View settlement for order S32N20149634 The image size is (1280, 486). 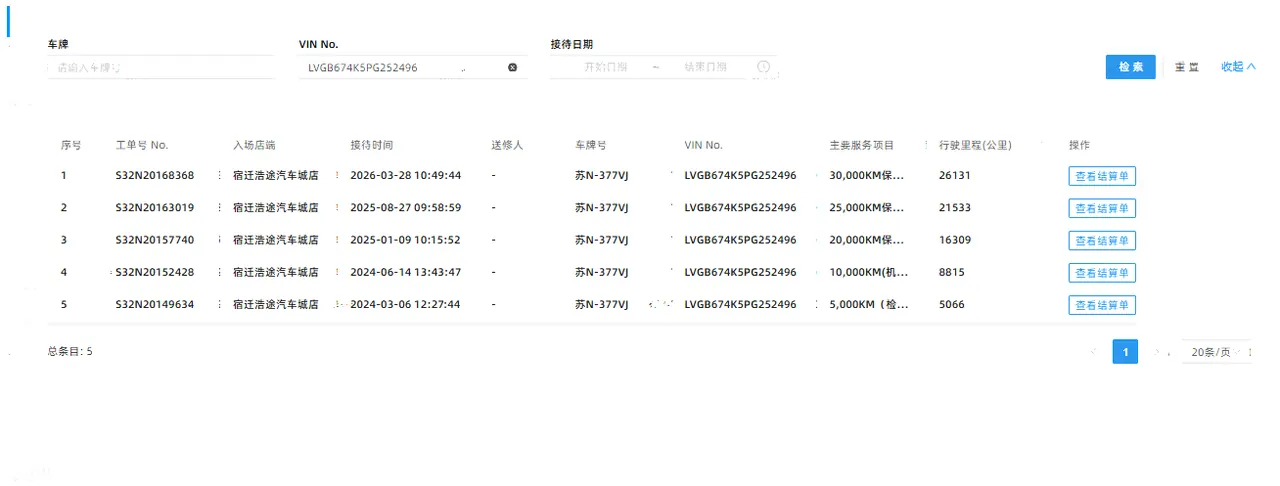click(1102, 305)
